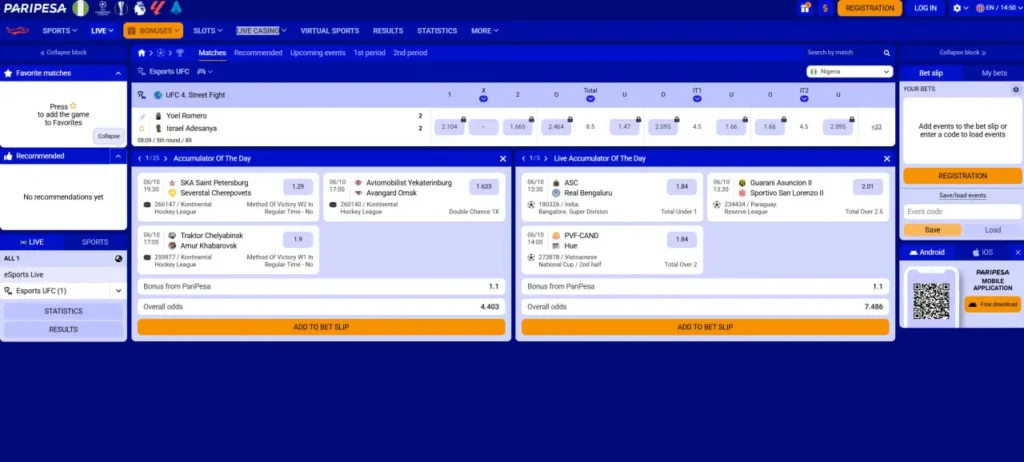
Task: Click the search magnifier icon
Action: coord(887,53)
